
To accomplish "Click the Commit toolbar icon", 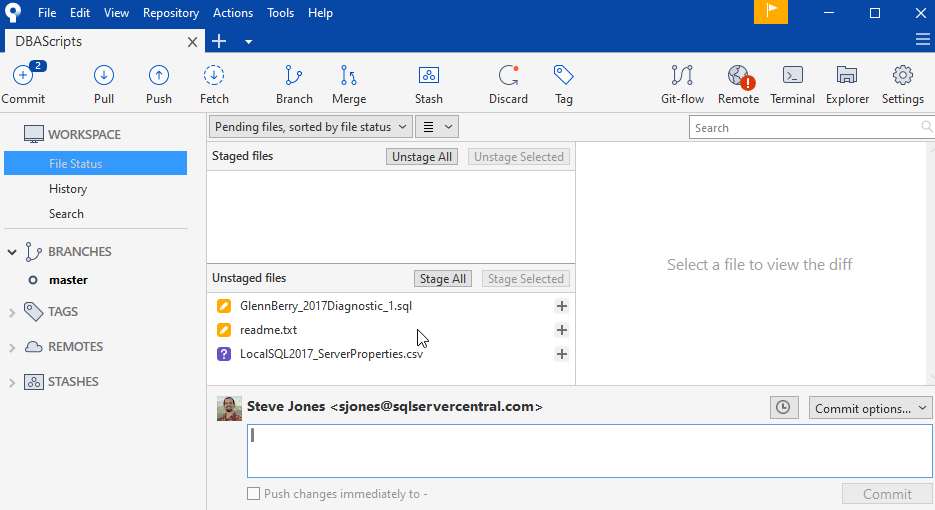I will (23, 76).
